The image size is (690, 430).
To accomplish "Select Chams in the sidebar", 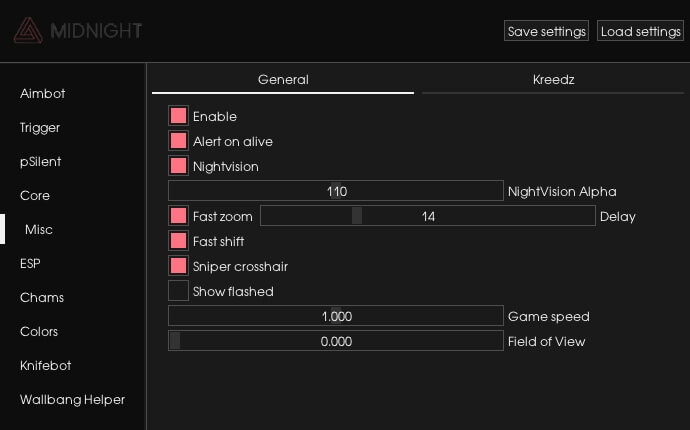I will click(41, 297).
